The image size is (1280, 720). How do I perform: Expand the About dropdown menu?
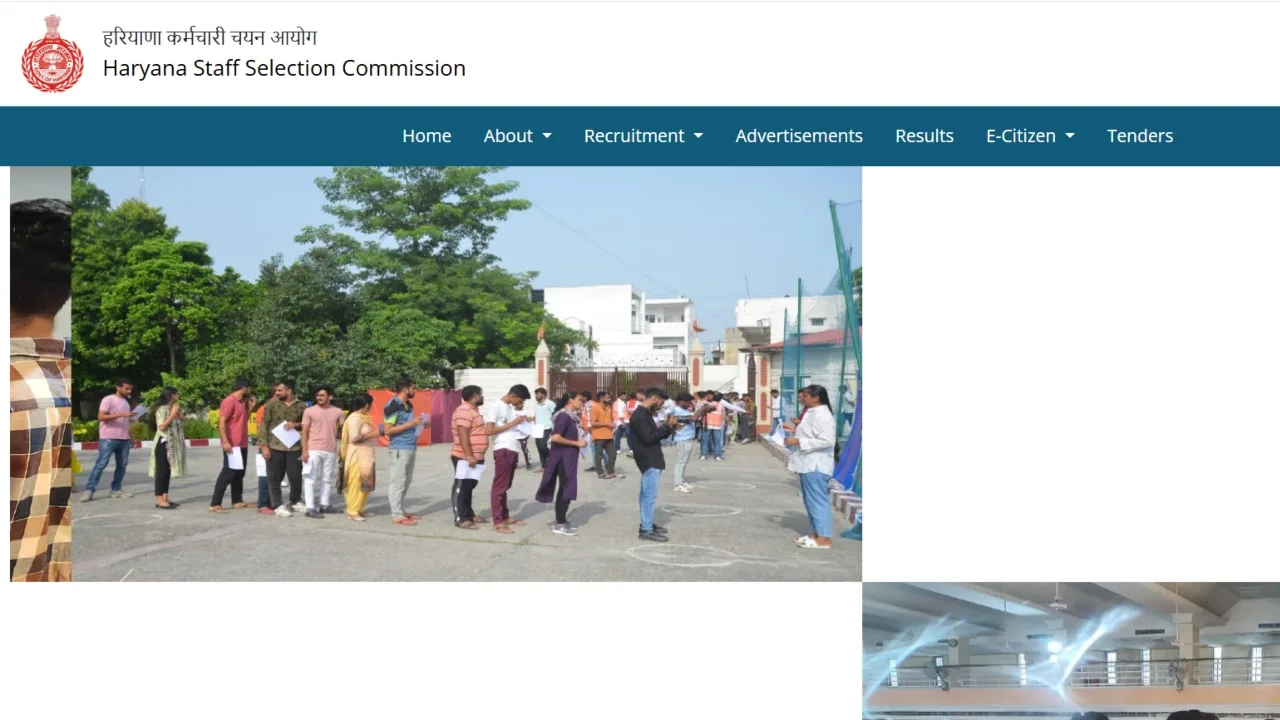[x=517, y=136]
